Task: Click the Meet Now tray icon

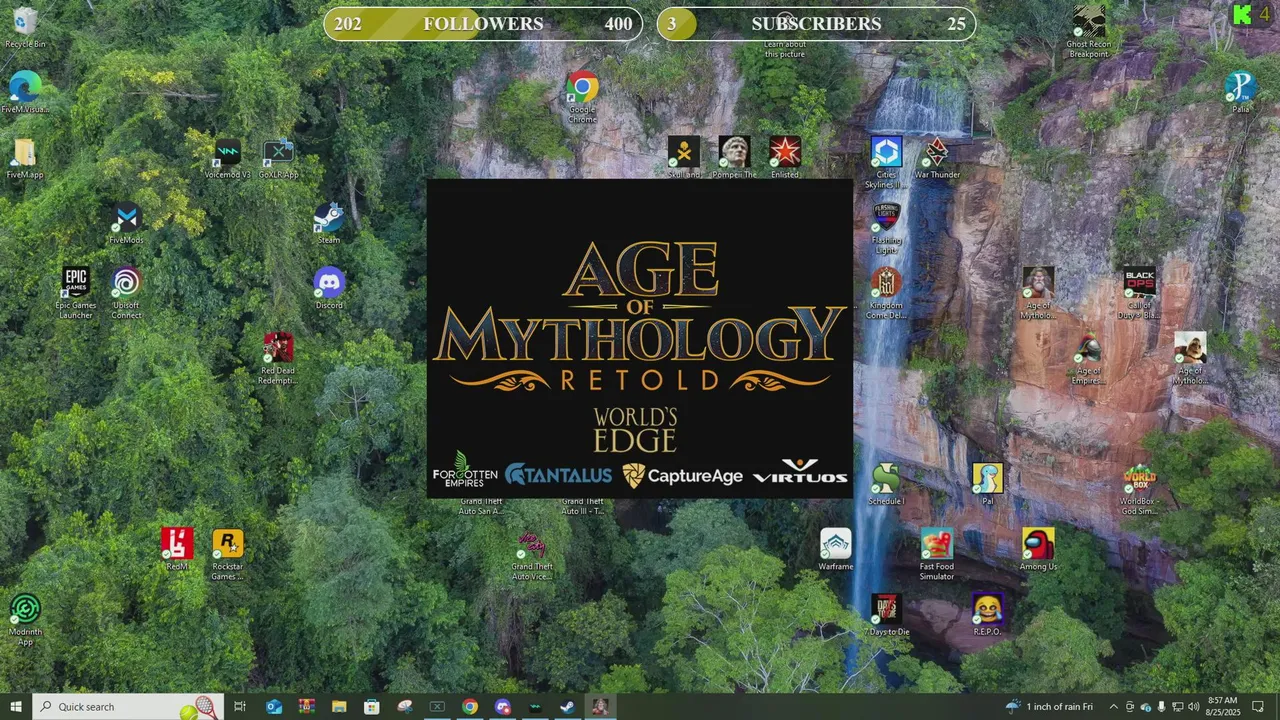Action: [x=1130, y=706]
